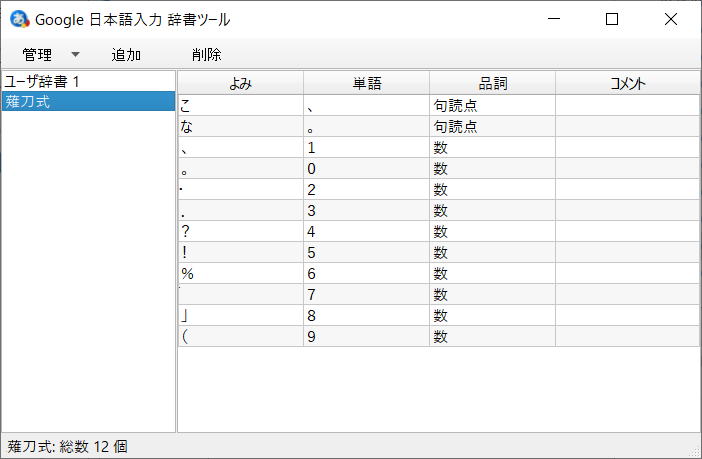702x459 pixels.
Task: Click the よみ cell showing %
Action: [241, 273]
